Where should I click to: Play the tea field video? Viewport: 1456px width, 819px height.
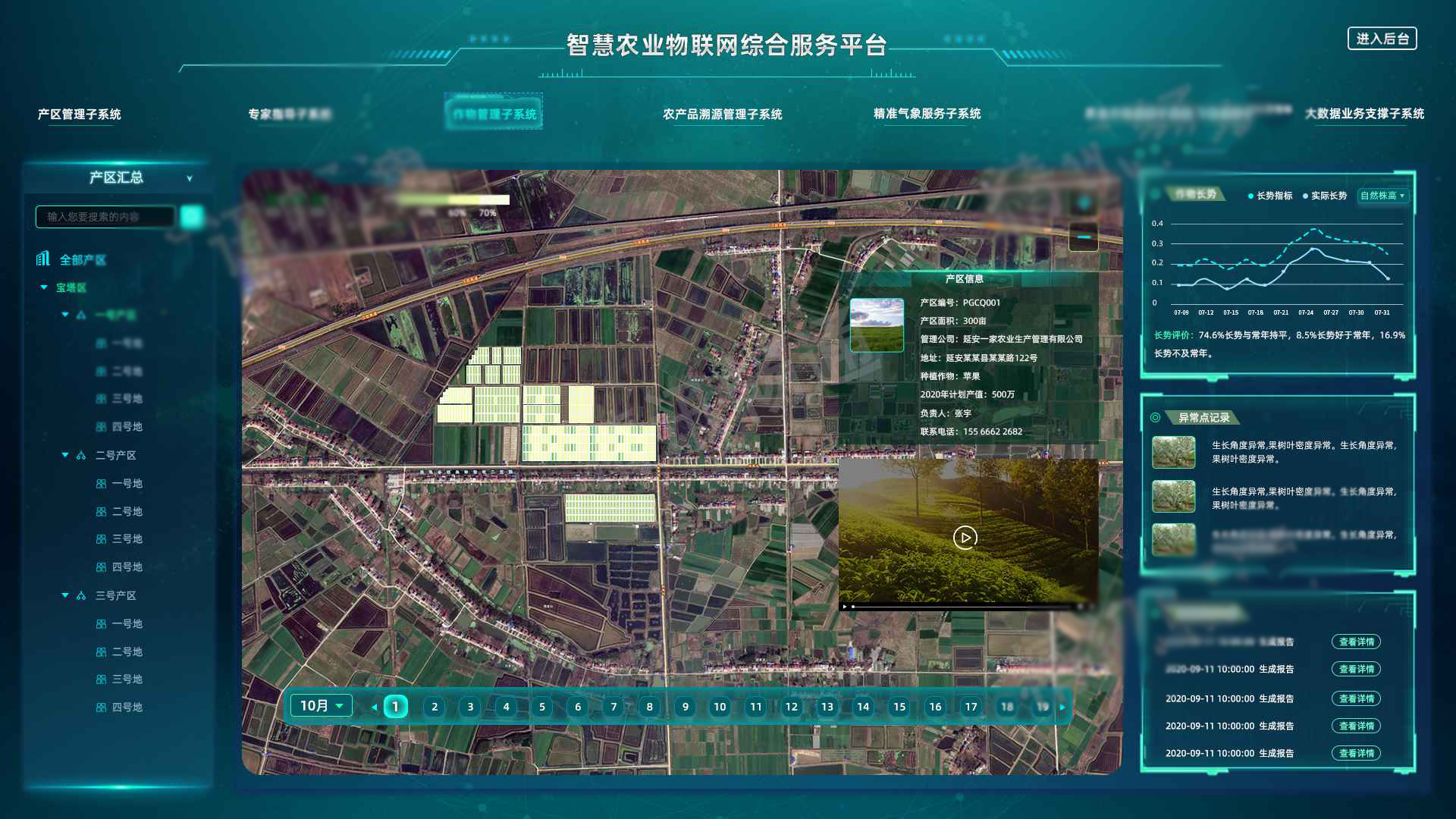coord(965,538)
